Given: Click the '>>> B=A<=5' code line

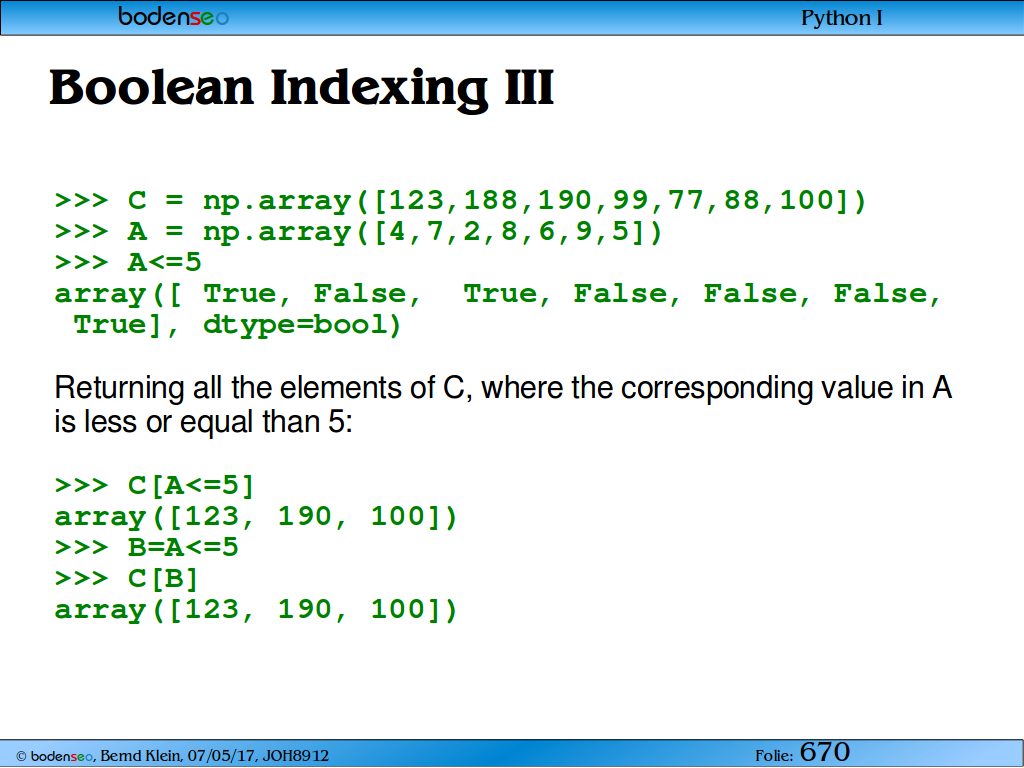Looking at the screenshot, I should (x=147, y=547).
